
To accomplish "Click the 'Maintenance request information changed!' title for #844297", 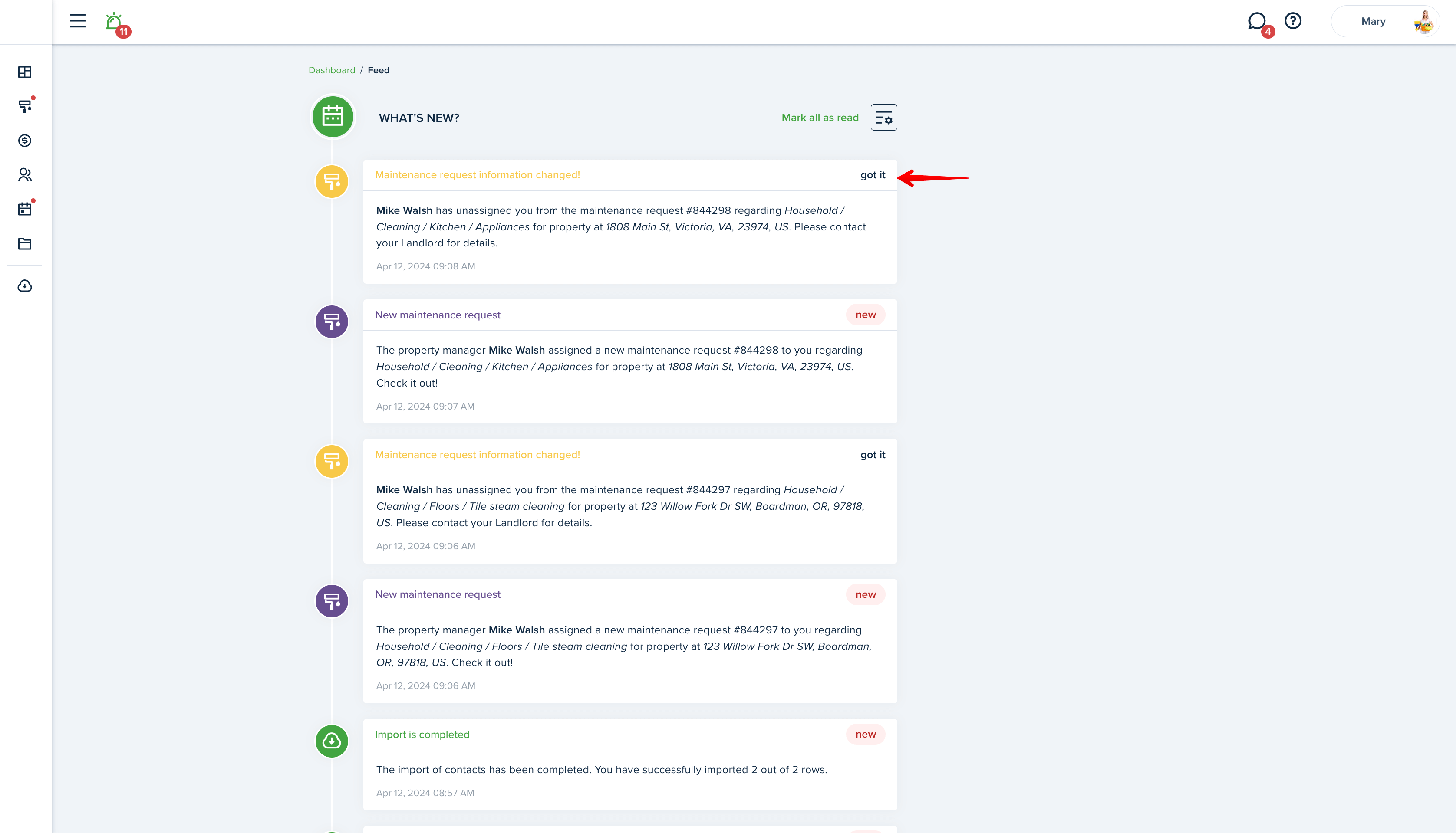I will (x=478, y=455).
